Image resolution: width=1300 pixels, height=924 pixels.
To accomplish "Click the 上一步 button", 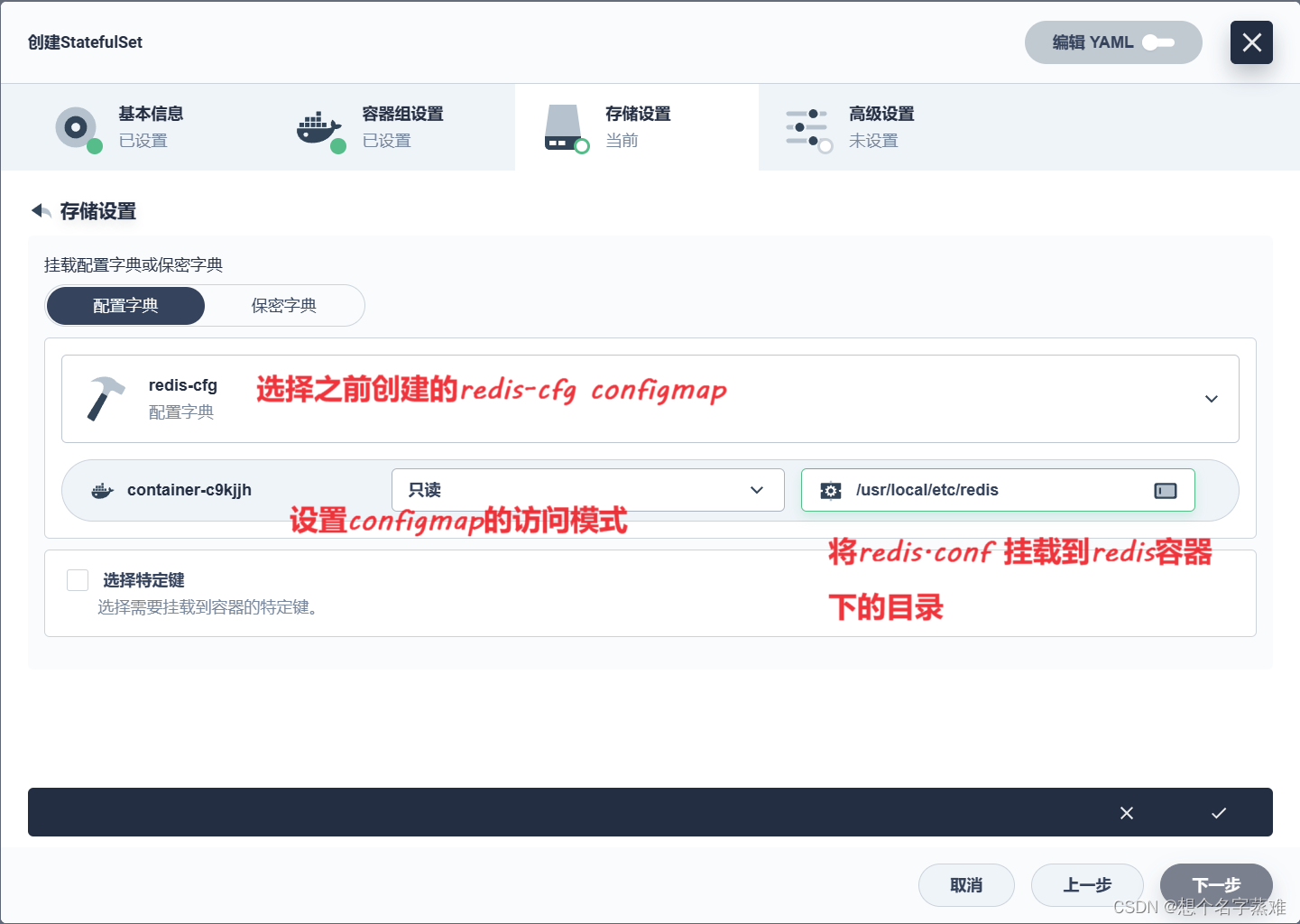I will click(x=1087, y=885).
